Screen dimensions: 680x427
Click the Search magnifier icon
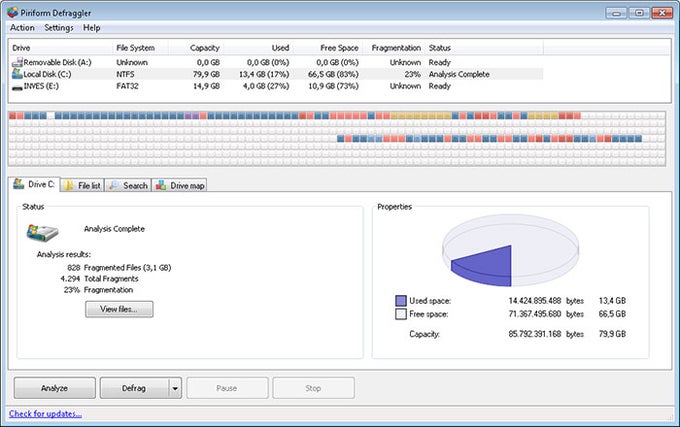(x=114, y=186)
